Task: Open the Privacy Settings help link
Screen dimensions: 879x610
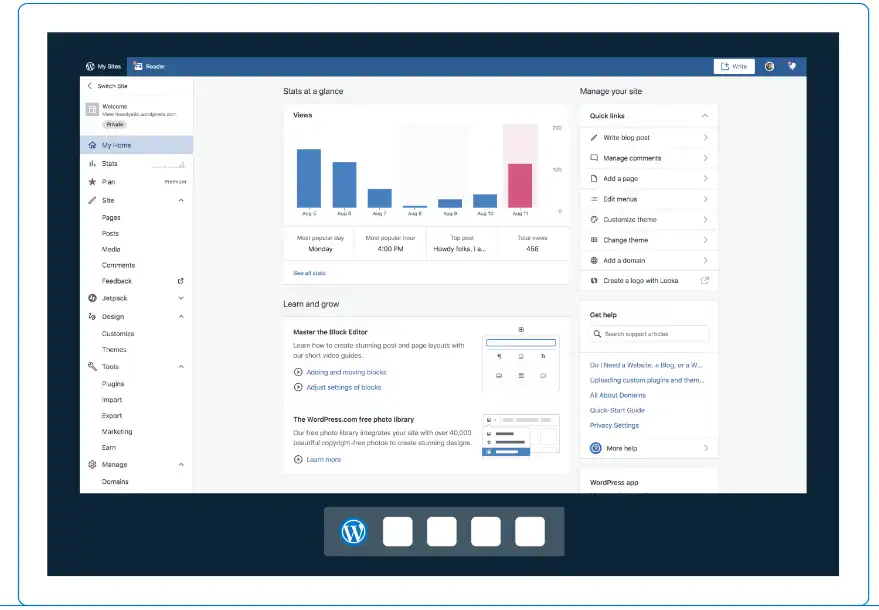Action: tap(614, 426)
